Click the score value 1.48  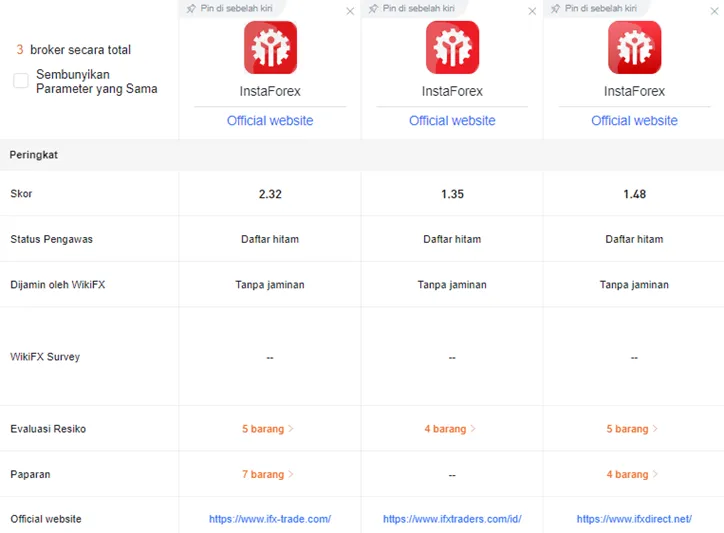click(634, 194)
